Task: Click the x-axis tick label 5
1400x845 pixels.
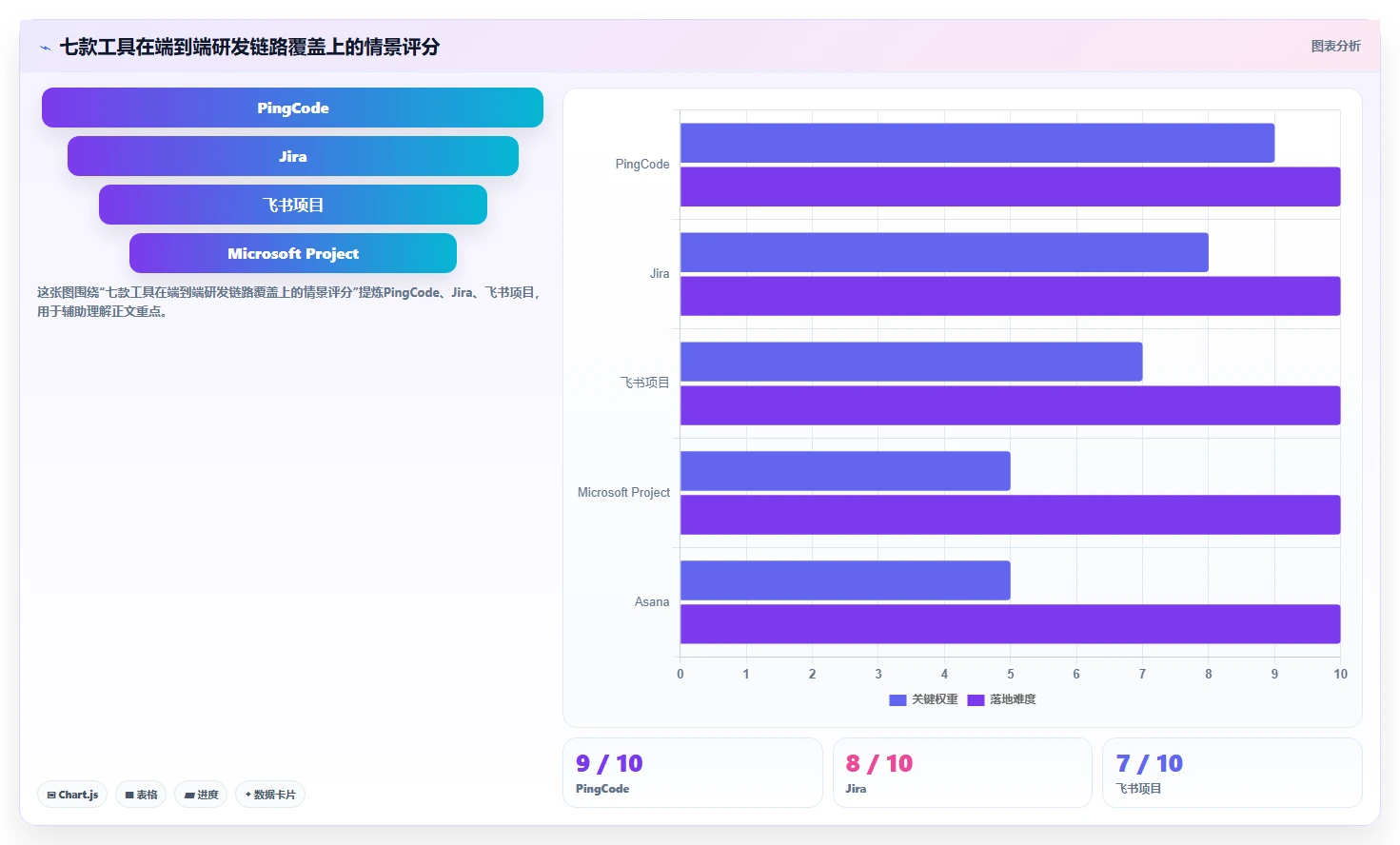Action: point(1011,674)
